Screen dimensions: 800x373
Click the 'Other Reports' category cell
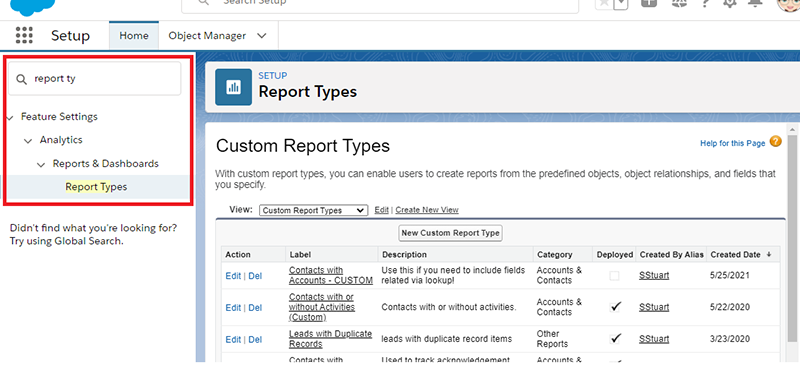pos(552,339)
